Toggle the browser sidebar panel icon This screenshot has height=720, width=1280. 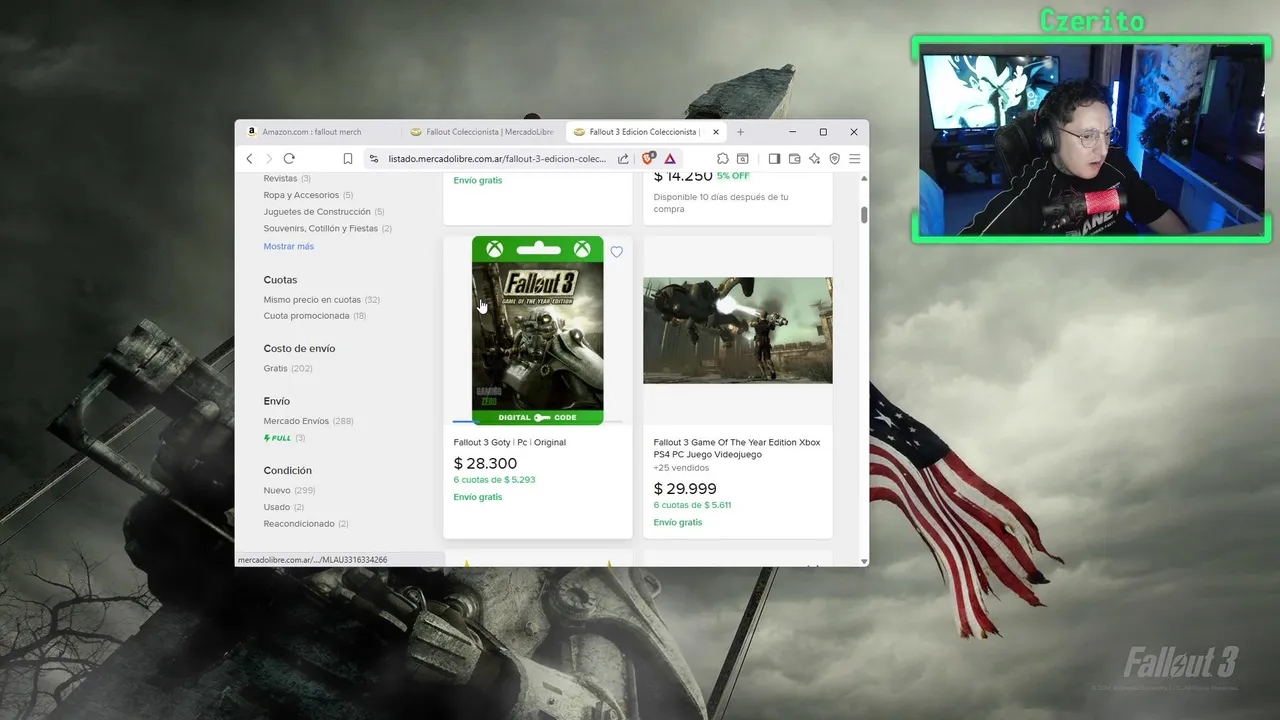coord(774,158)
